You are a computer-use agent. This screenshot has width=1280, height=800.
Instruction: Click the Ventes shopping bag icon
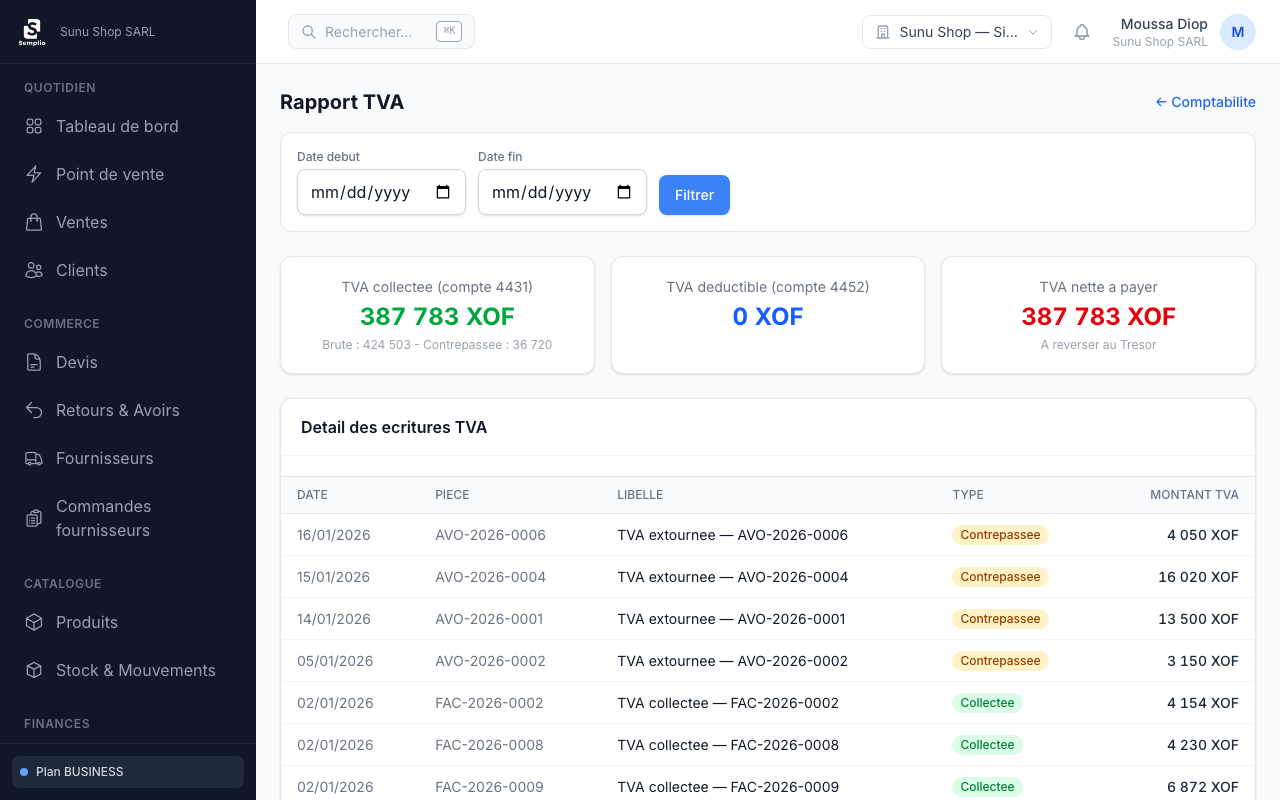34,222
